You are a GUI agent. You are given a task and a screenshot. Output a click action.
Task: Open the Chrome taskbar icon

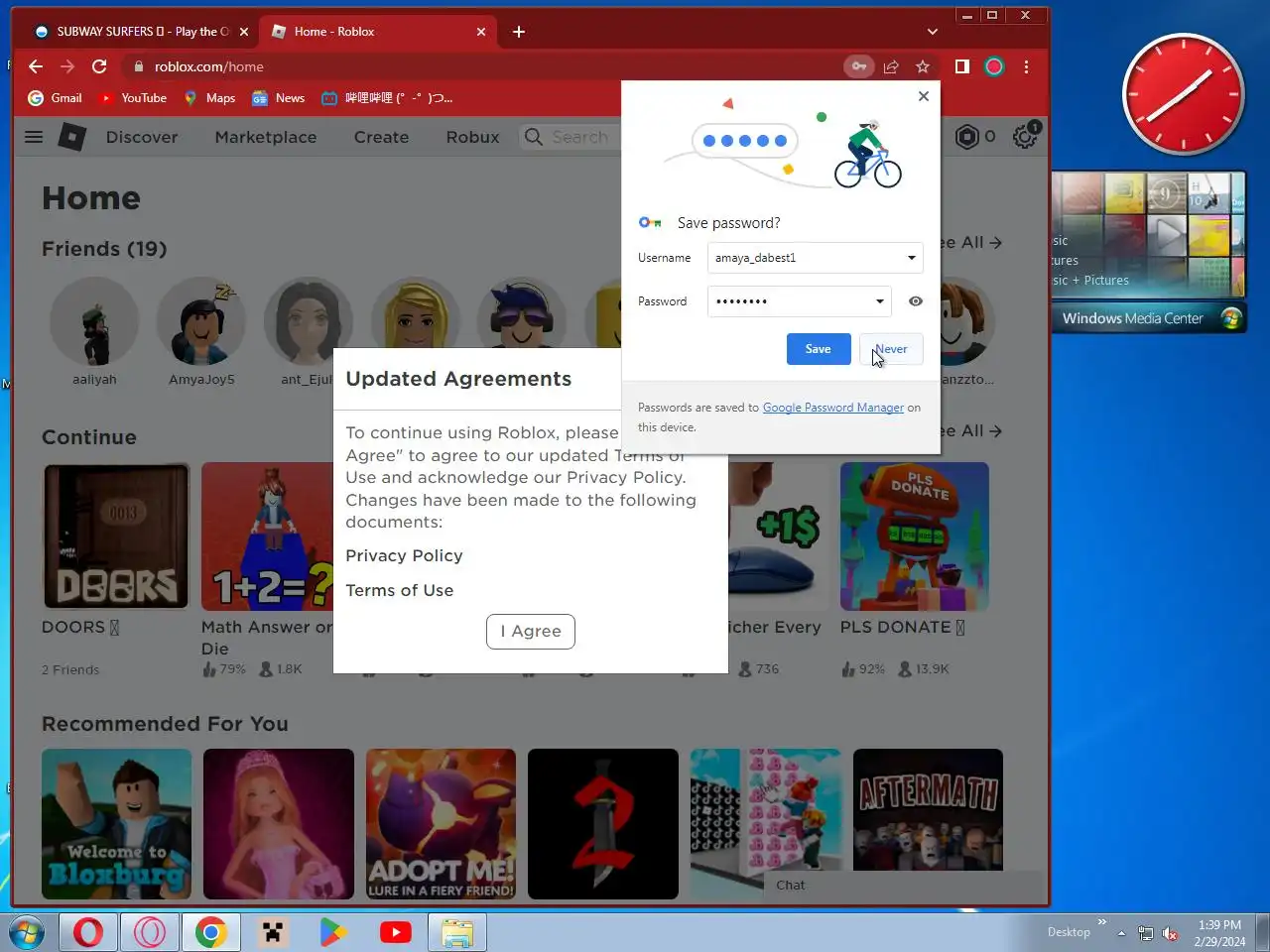[x=211, y=932]
